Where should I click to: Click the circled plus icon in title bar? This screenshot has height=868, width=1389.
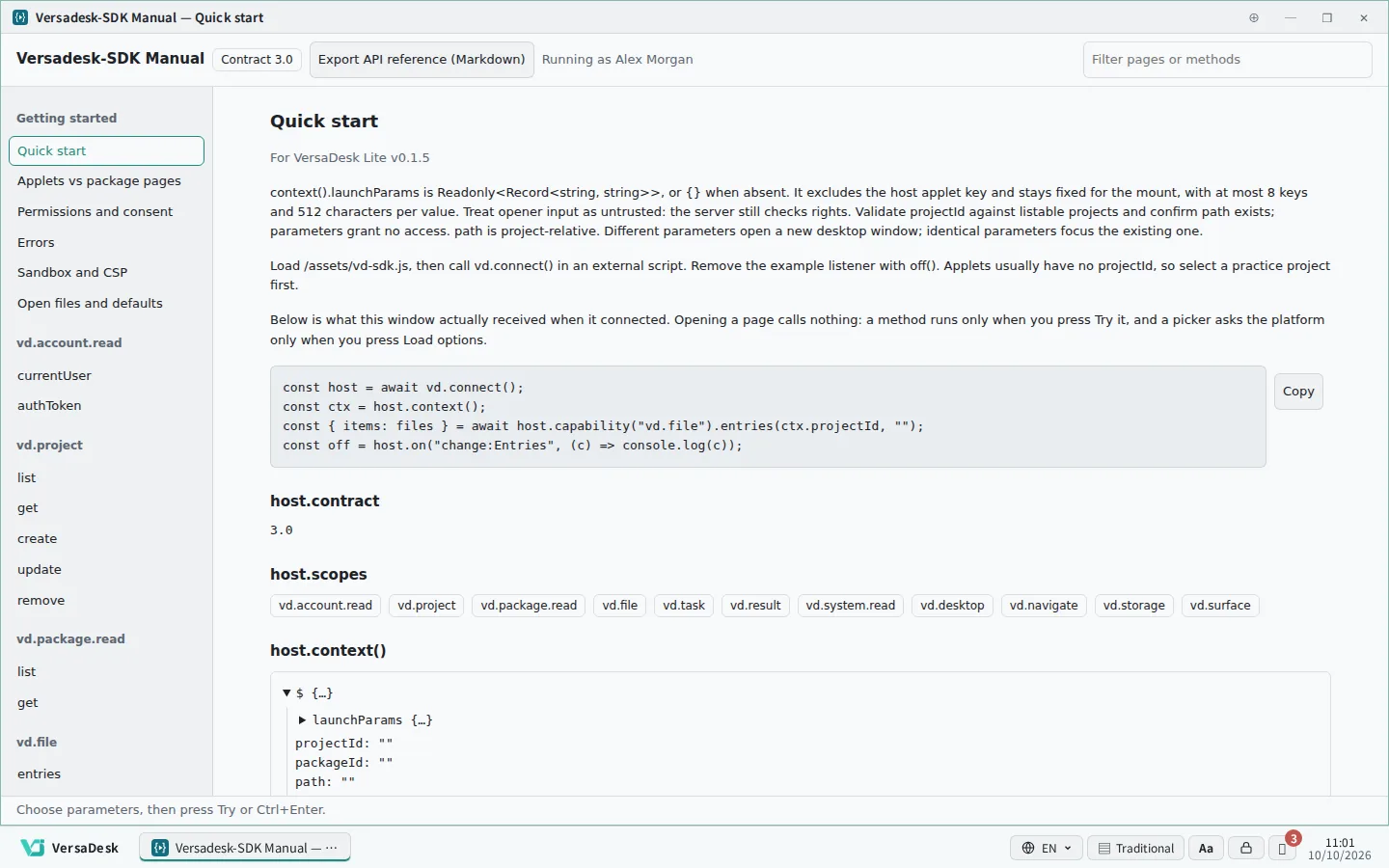coord(1254,17)
